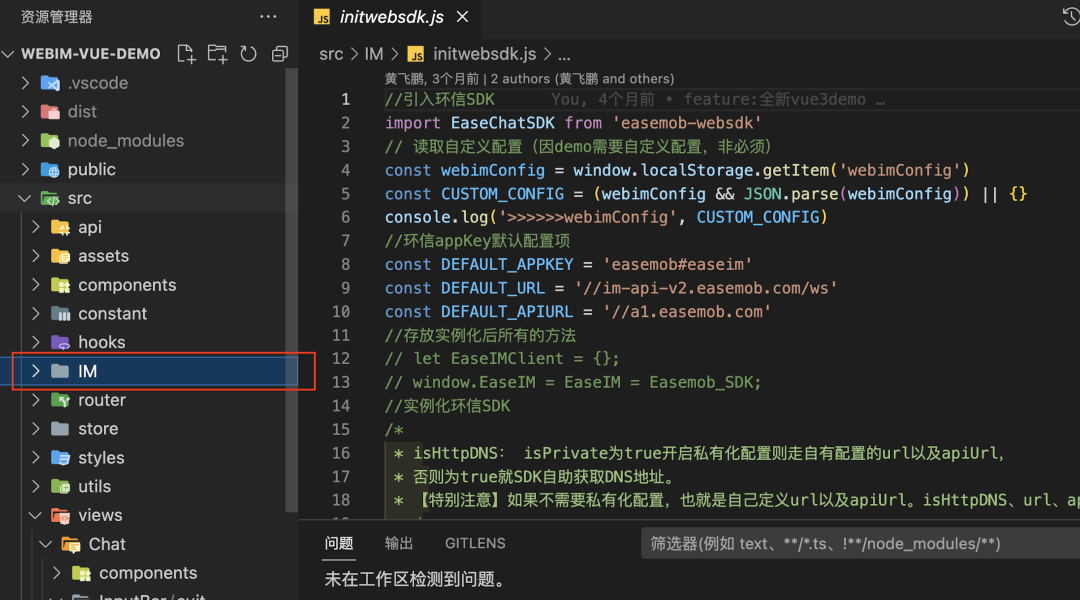Image resolution: width=1080 pixels, height=600 pixels.
Task: Open explorer more actions ellipsis menu
Action: click(268, 17)
